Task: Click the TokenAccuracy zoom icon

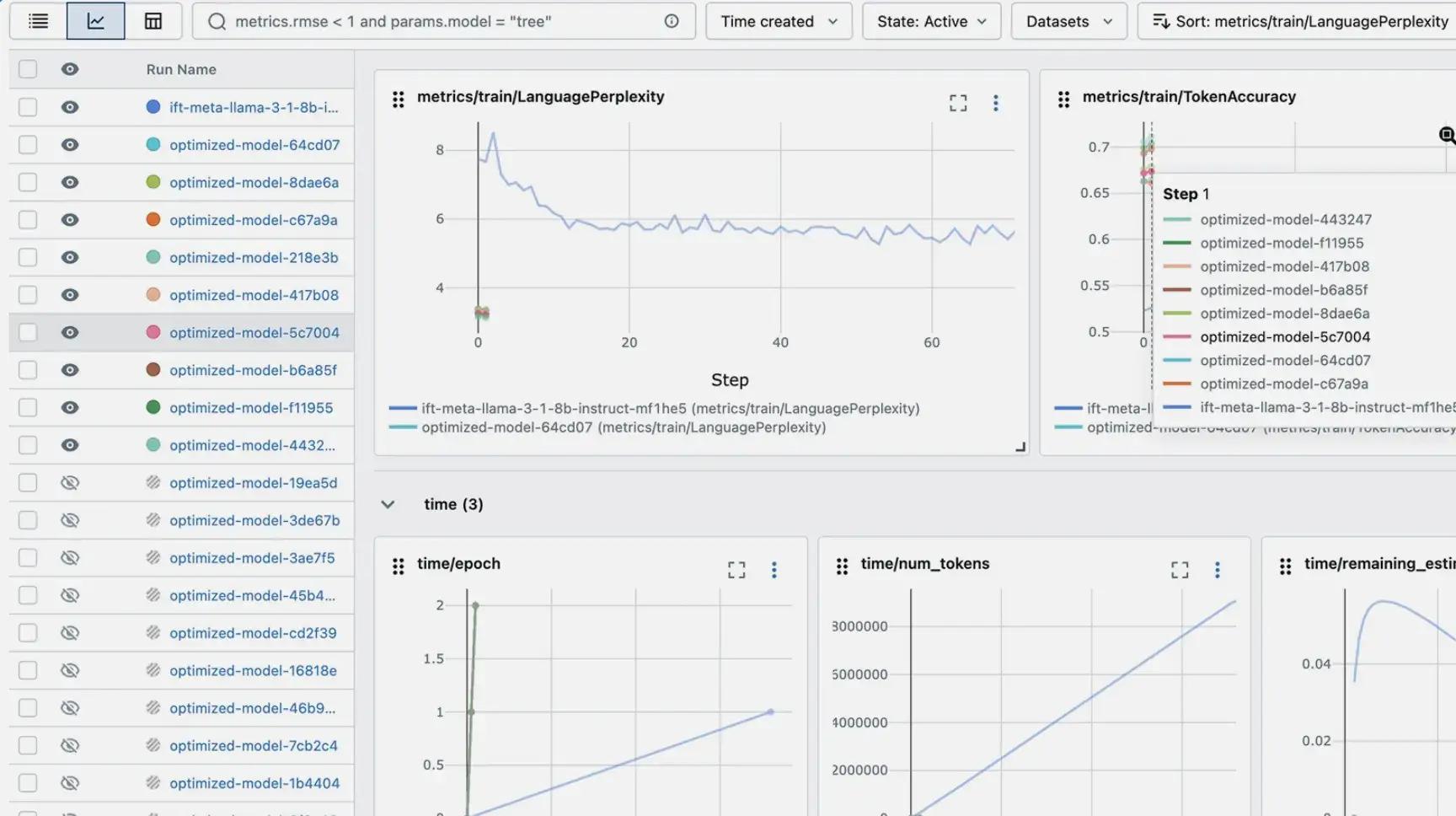Action: coord(1447,135)
